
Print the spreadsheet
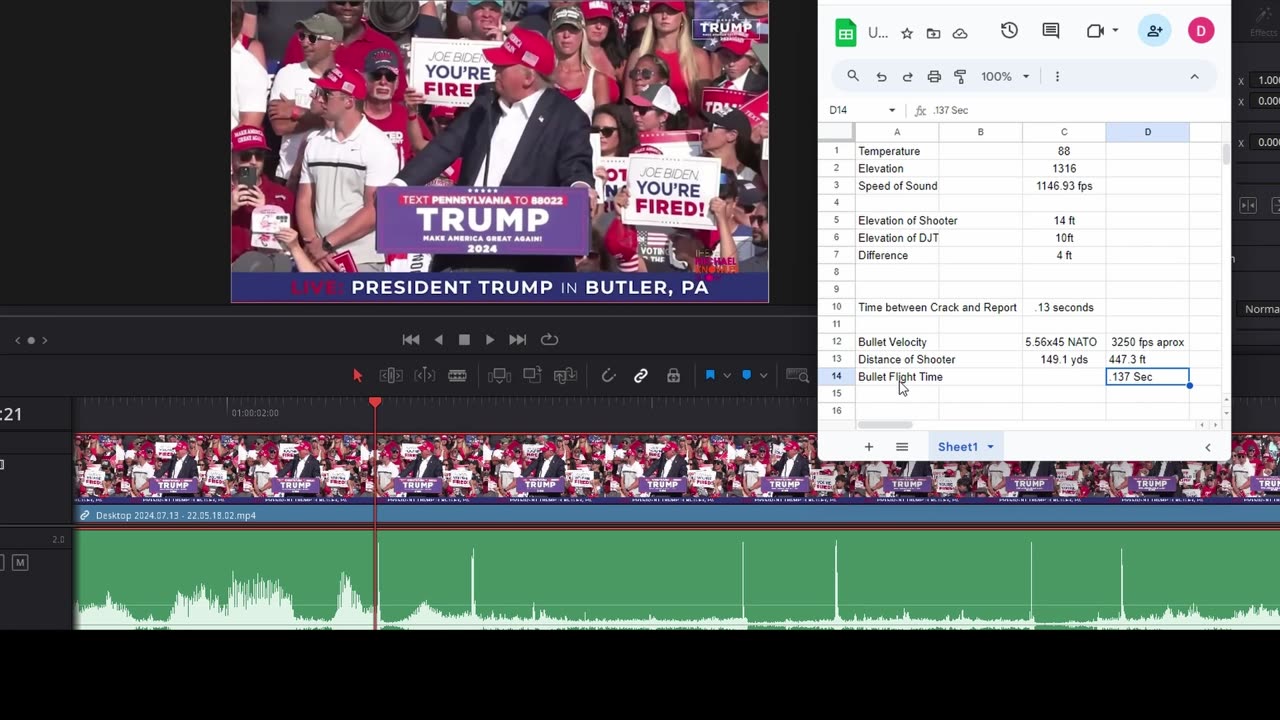[934, 76]
